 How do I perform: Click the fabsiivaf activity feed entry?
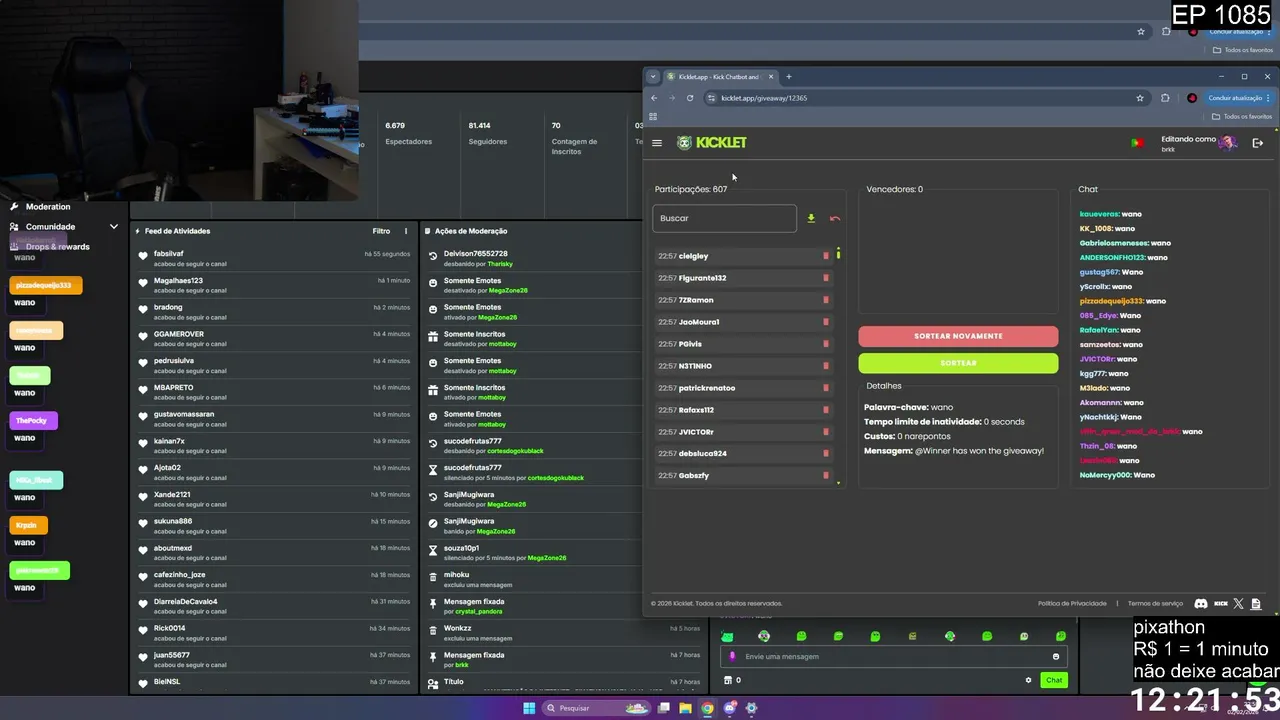click(x=275, y=258)
